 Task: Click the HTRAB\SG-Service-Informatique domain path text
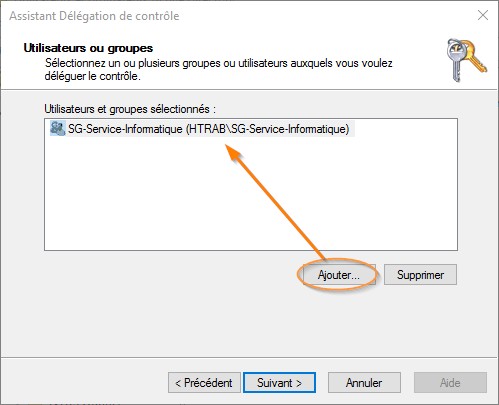point(267,129)
